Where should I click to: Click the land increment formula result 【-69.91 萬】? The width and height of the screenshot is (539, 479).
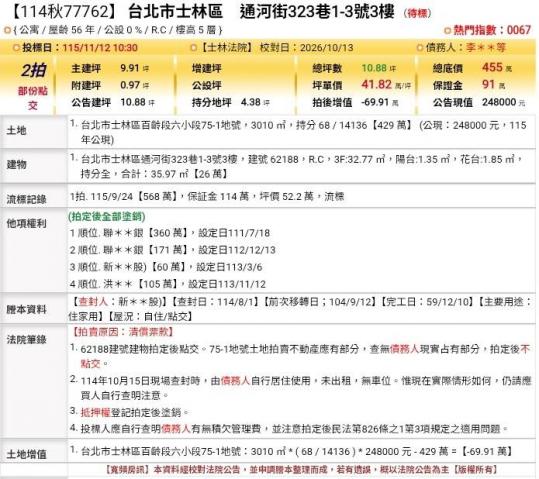487,451
